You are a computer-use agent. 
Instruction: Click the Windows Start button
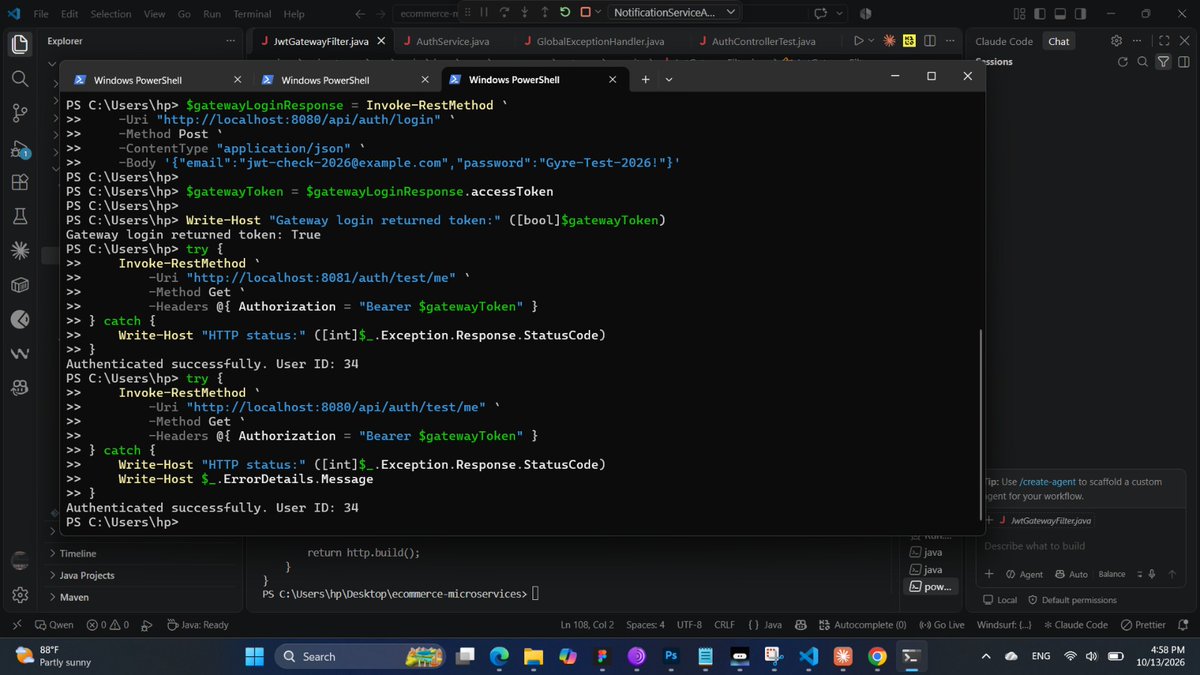pyautogui.click(x=254, y=656)
